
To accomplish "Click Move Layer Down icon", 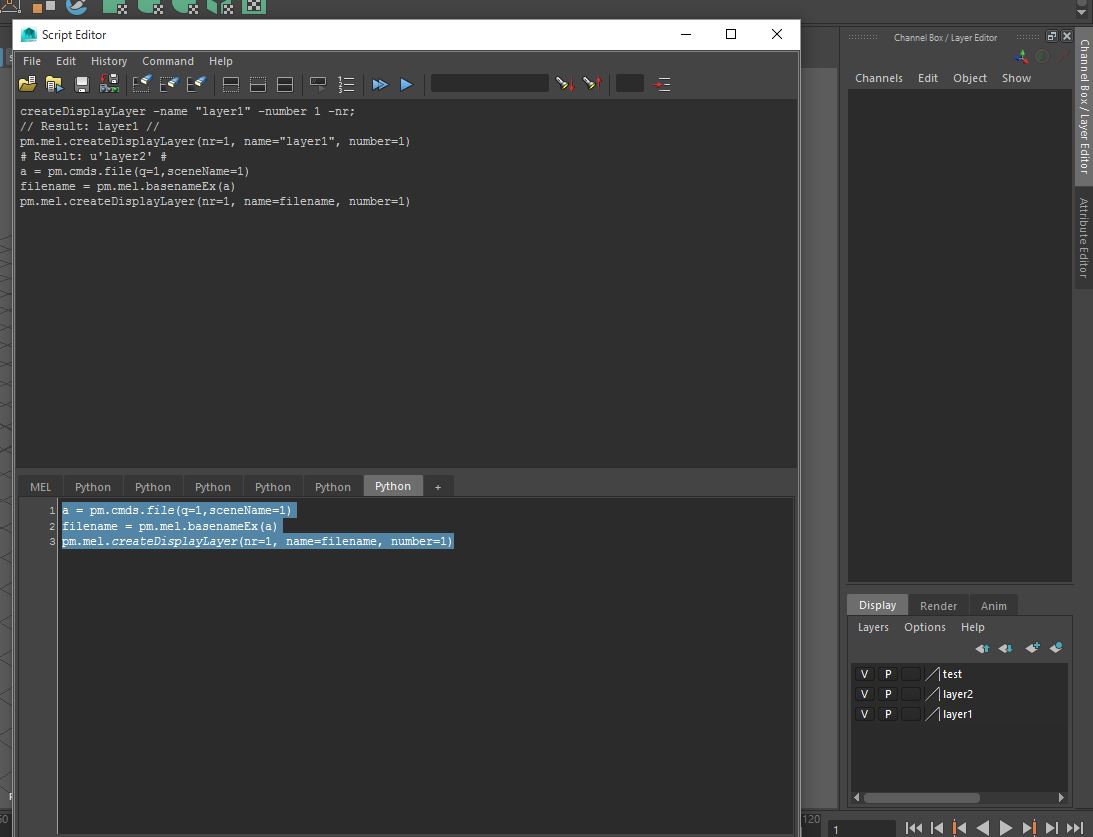I will point(1005,648).
